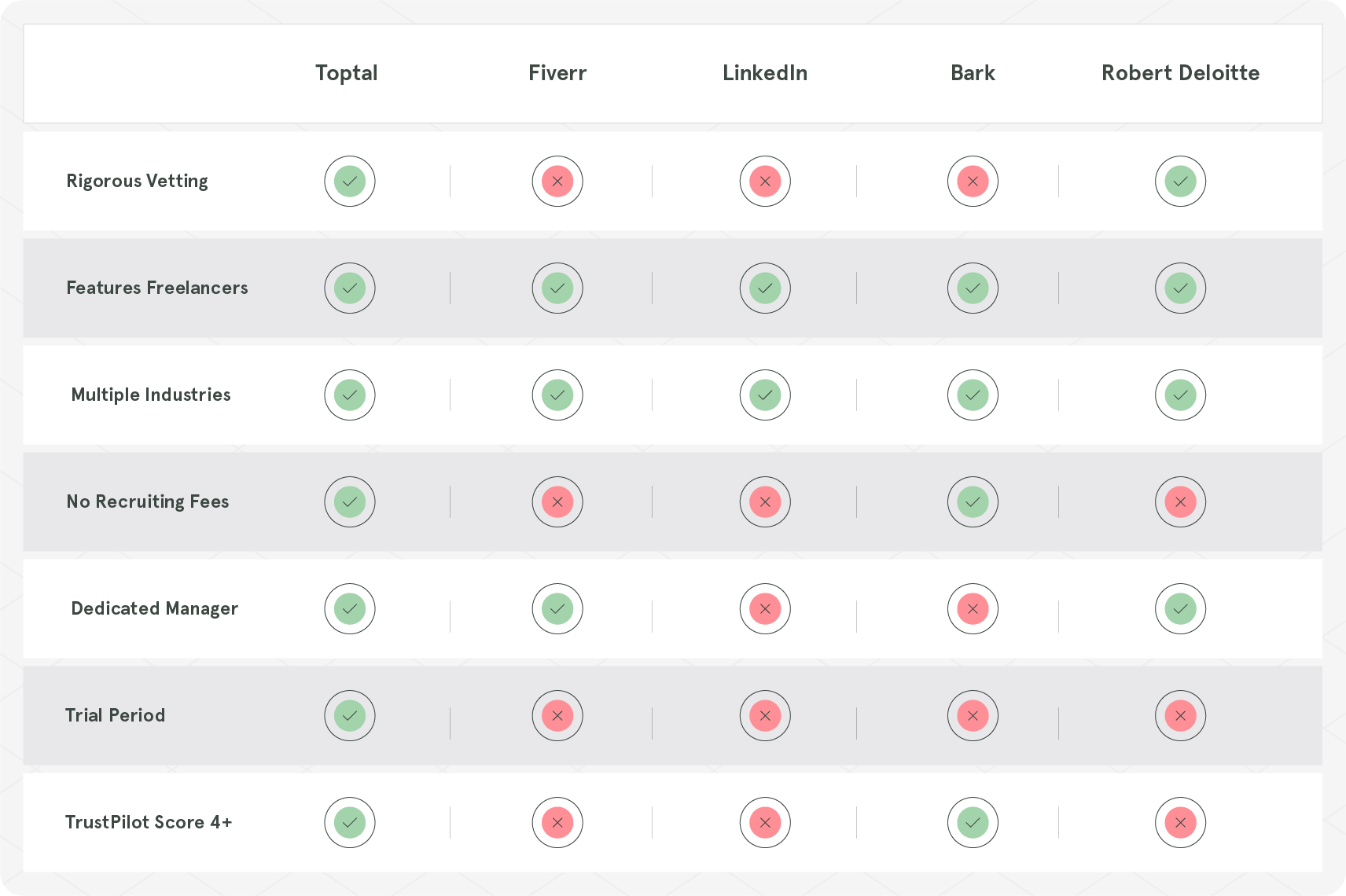Click Toptal's TrustPilot Score check icon
Viewport: 1346px width, 896px height.
click(x=350, y=823)
